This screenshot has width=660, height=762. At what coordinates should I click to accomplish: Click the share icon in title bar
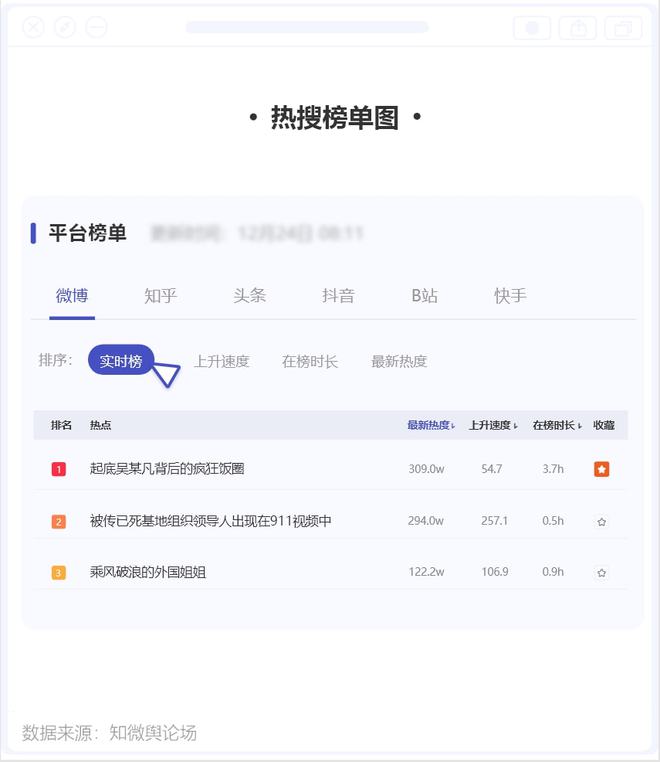578,28
